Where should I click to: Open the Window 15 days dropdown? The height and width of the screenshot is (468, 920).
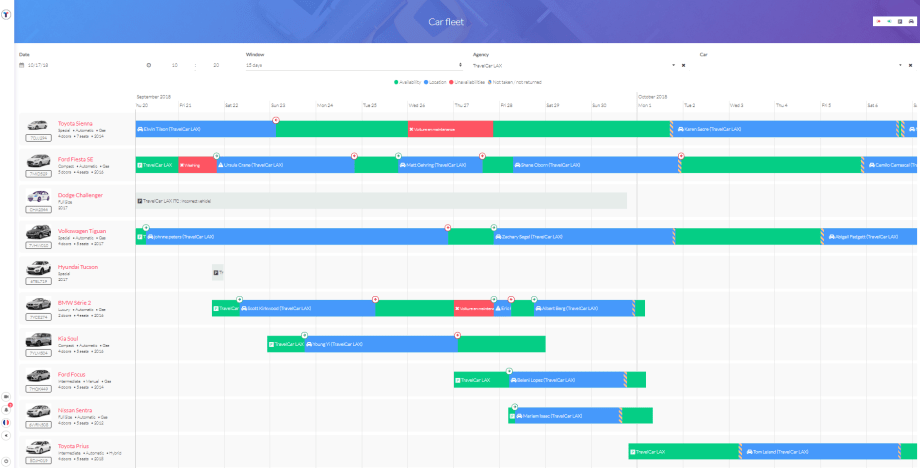click(356, 65)
